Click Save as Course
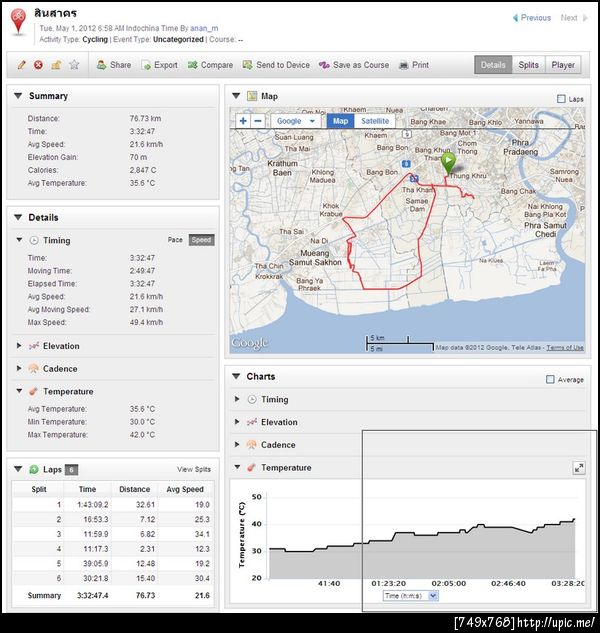The image size is (600, 633). tap(354, 65)
